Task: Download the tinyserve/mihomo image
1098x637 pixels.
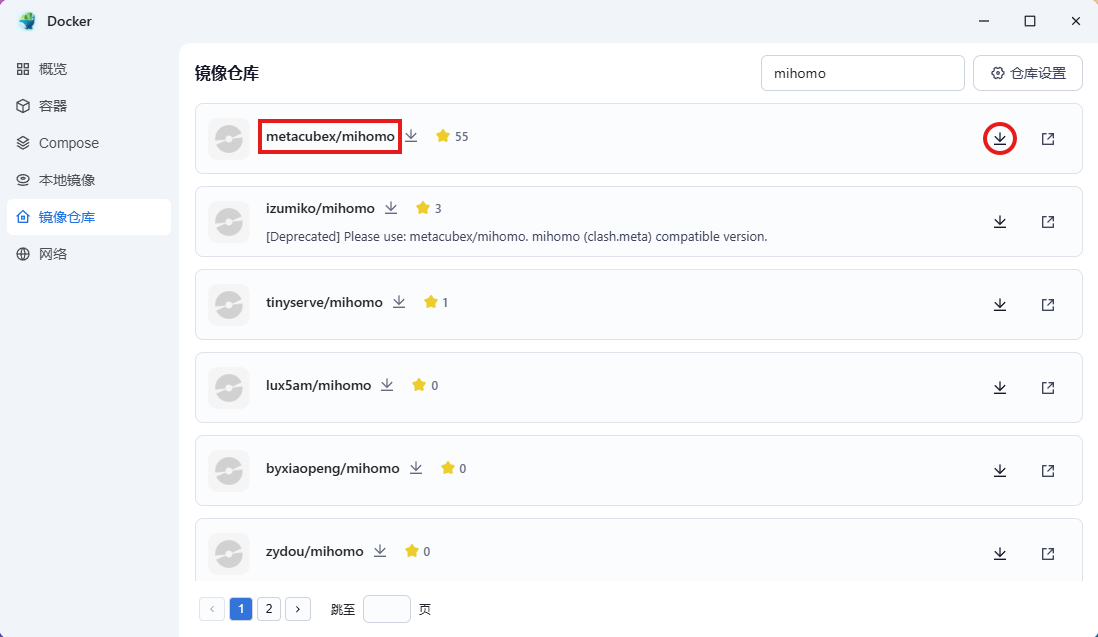Action: 999,304
